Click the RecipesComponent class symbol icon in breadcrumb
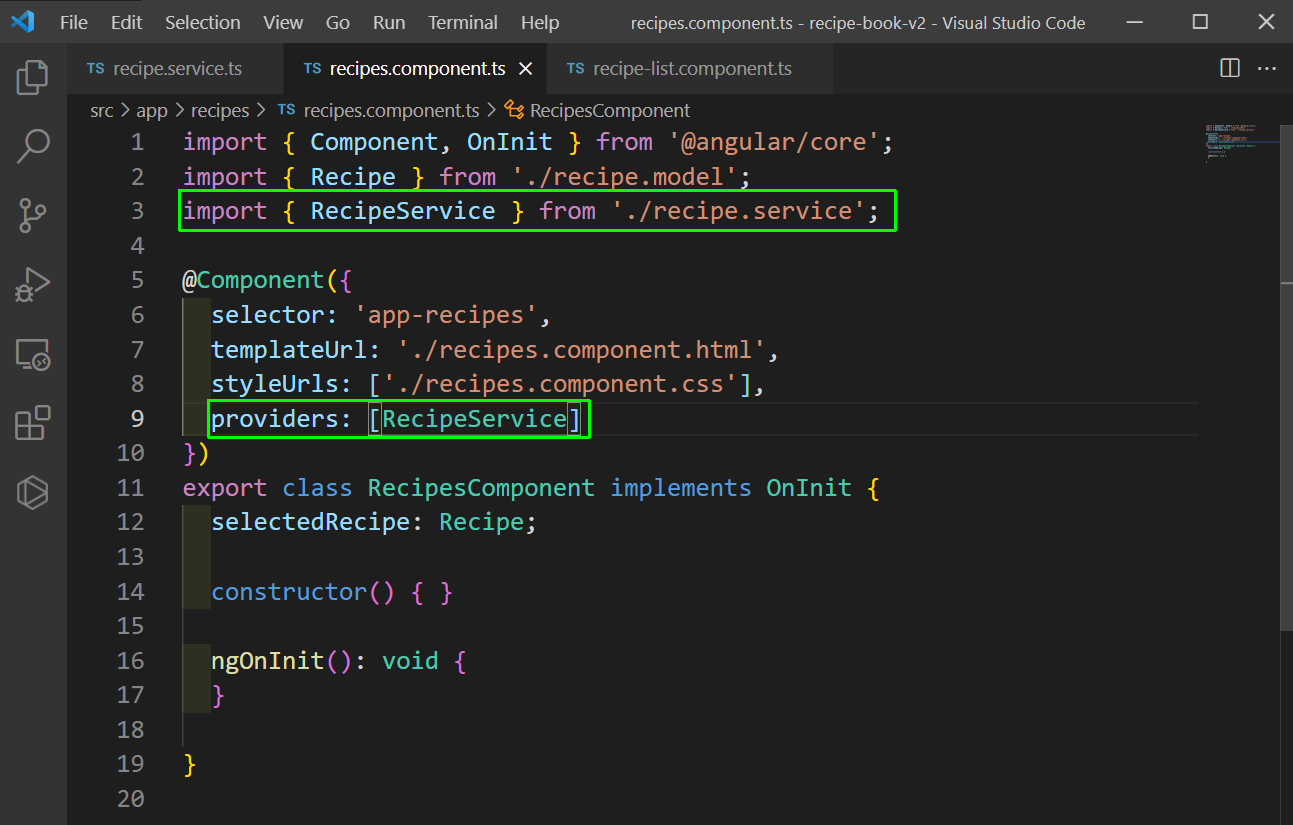The width and height of the screenshot is (1293, 825). click(515, 110)
